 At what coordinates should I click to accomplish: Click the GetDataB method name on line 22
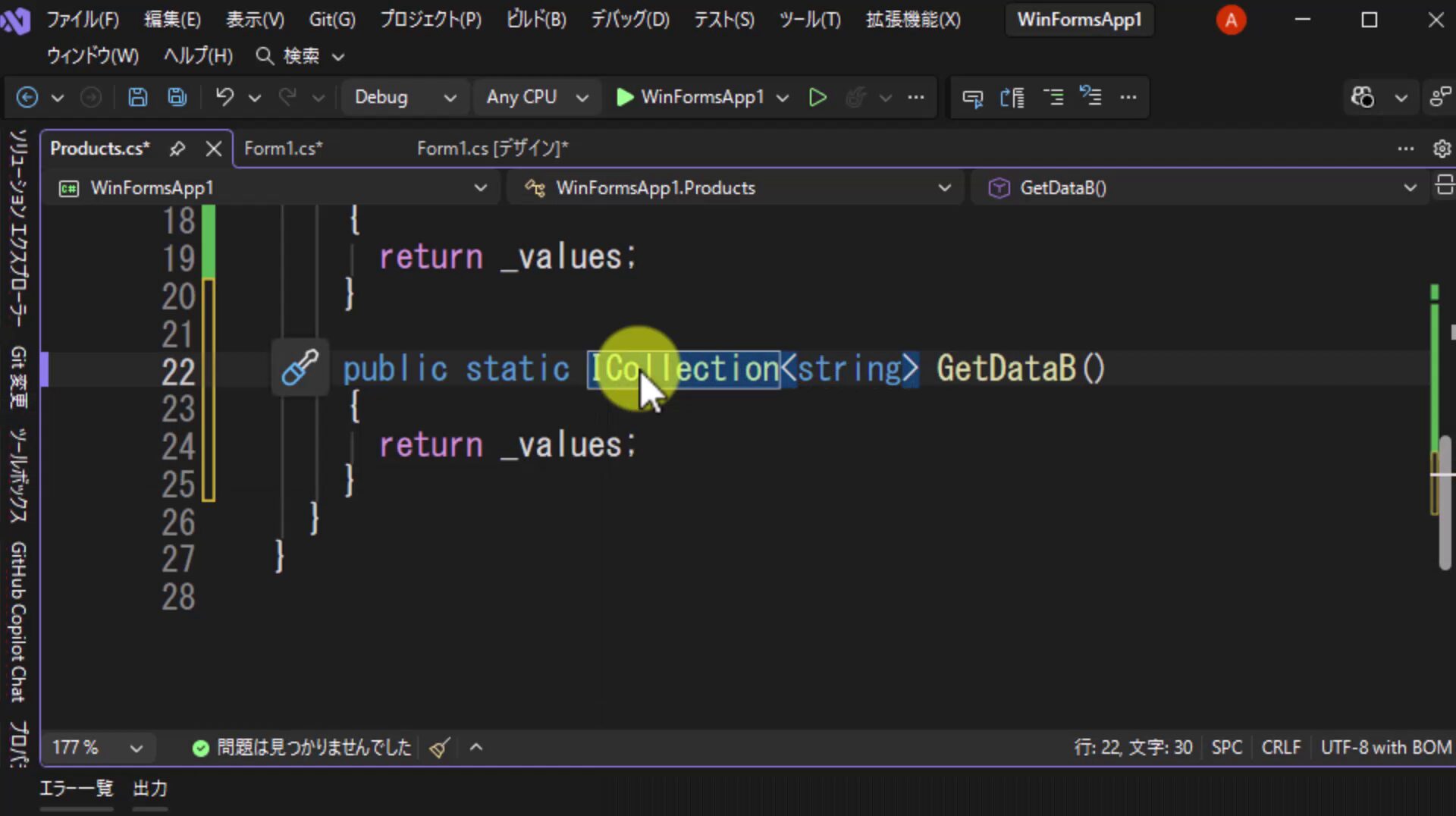[1006, 369]
